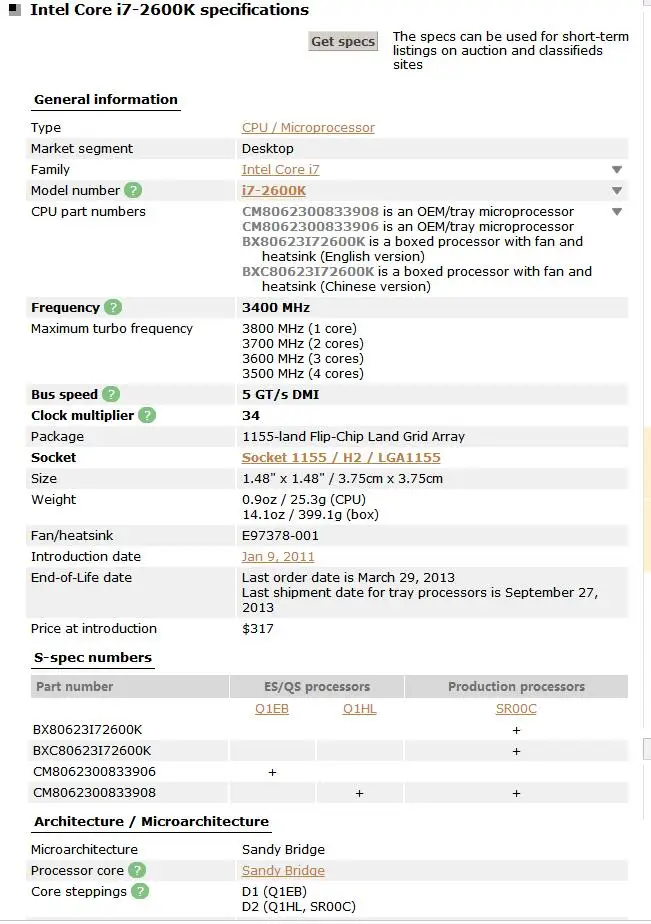Viewport: 651px width, 924px height.
Task: Click the Bus speed help icon
Action: pos(111,394)
